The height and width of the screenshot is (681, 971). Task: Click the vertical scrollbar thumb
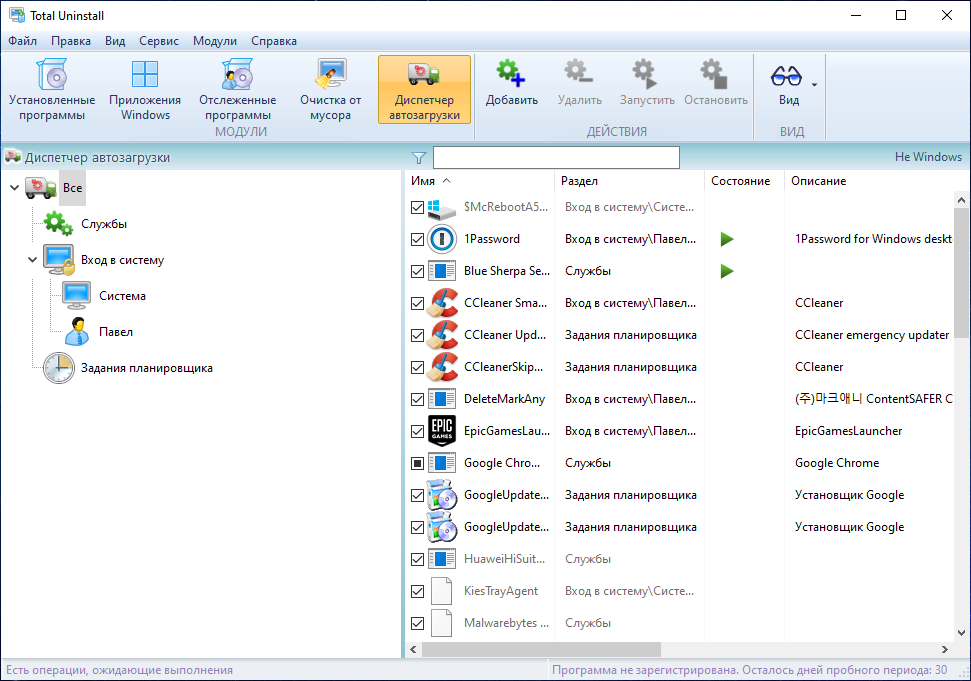coord(961,272)
